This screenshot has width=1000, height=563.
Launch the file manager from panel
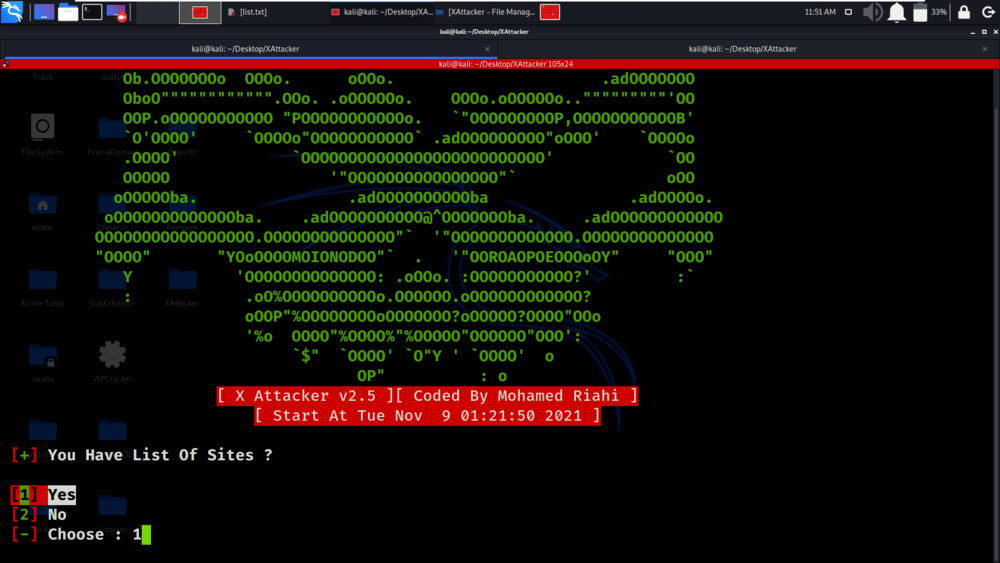coord(68,11)
